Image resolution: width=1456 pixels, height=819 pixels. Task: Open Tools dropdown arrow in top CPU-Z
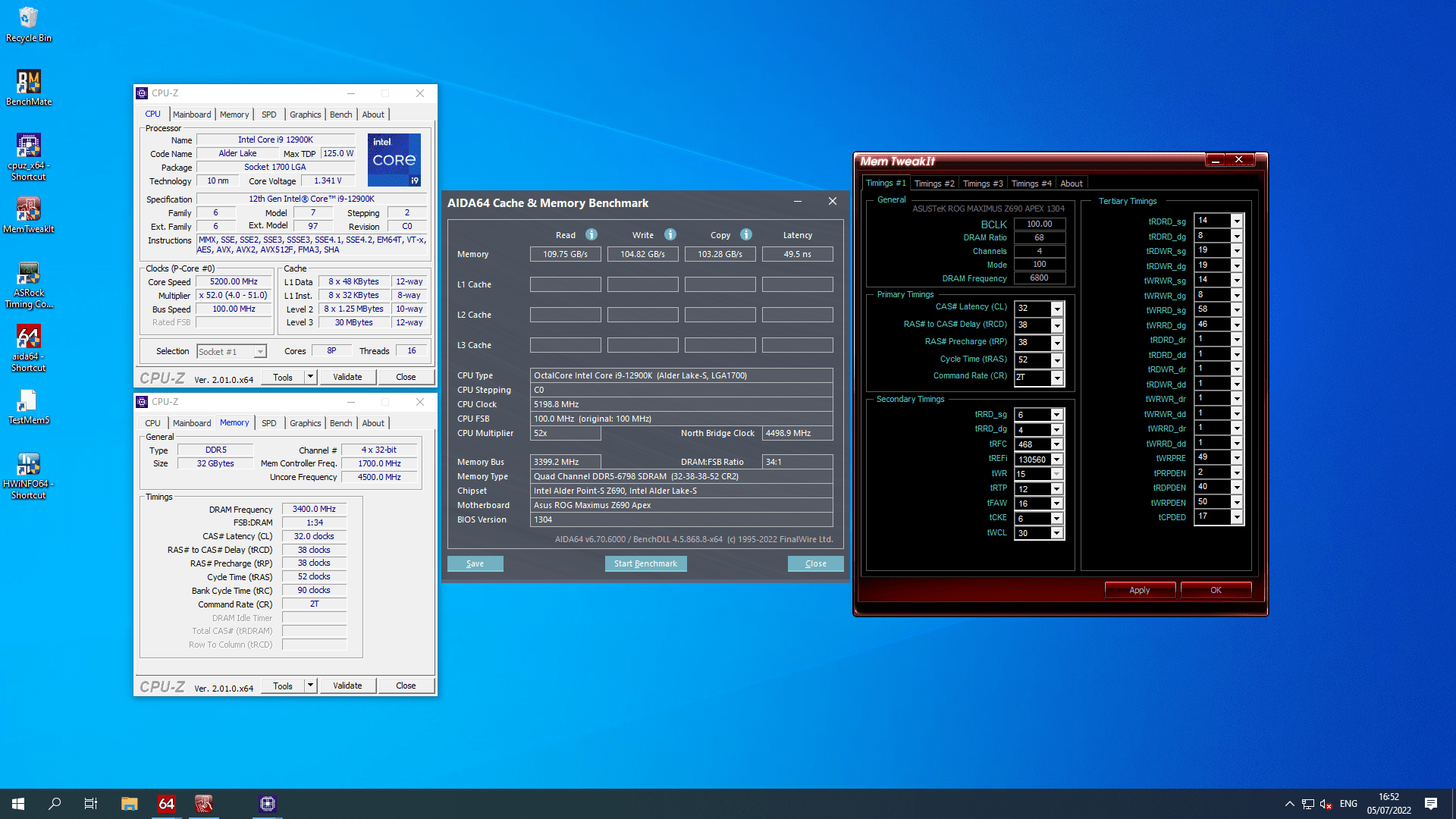click(310, 377)
